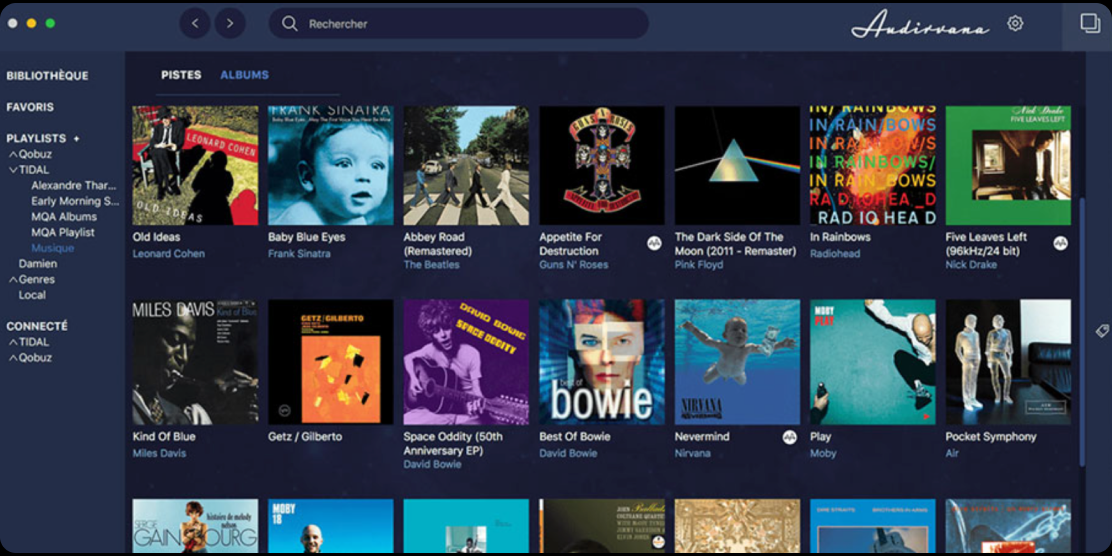1112x556 pixels.
Task: Open Abbey Road album cover
Action: tap(466, 165)
